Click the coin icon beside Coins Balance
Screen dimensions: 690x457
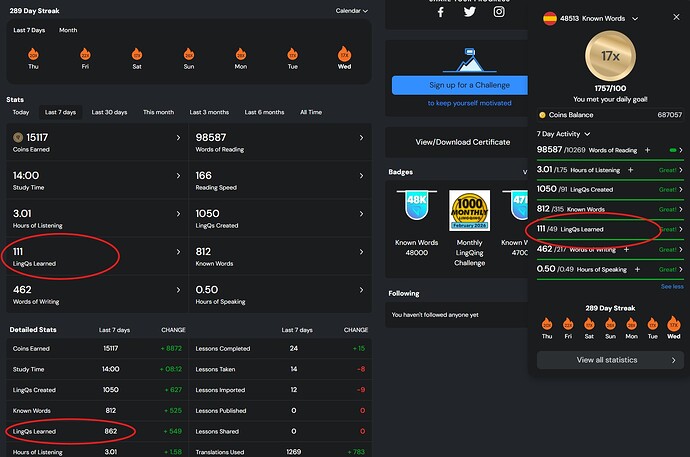[542, 115]
